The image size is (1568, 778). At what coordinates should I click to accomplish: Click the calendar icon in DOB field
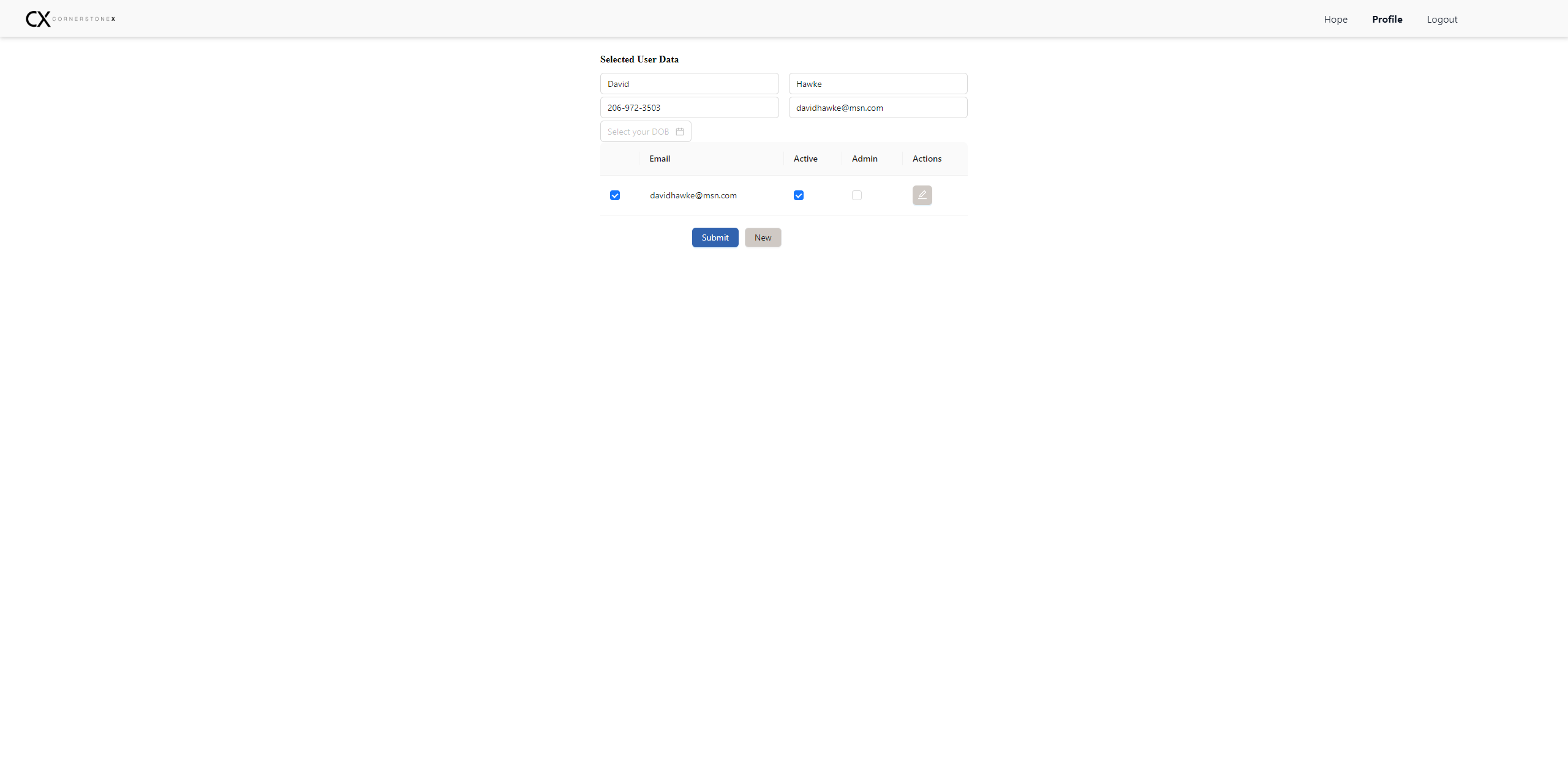(680, 132)
